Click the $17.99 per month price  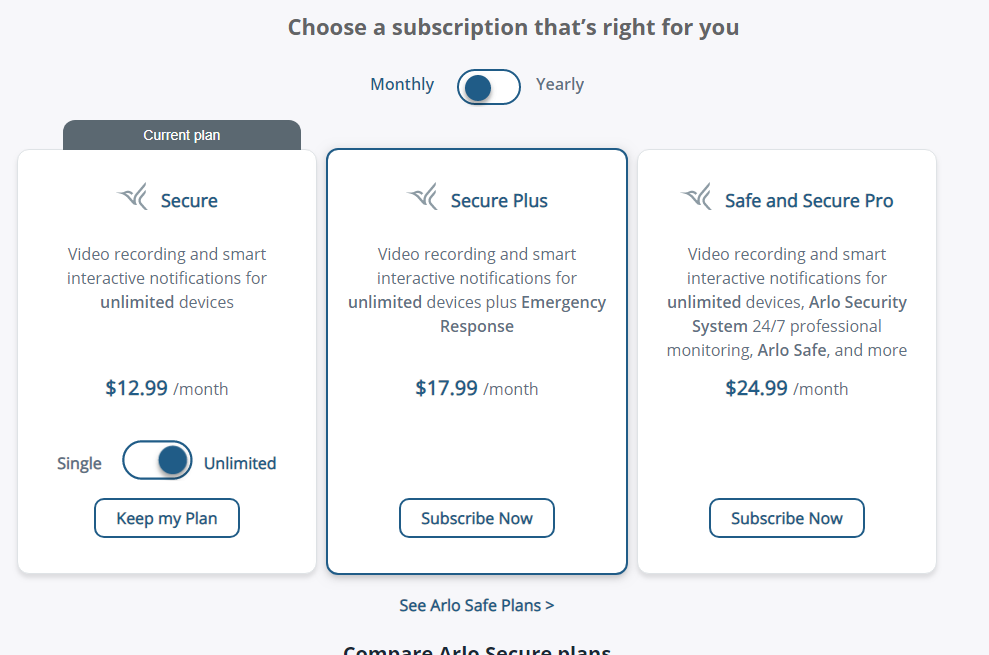click(x=477, y=388)
